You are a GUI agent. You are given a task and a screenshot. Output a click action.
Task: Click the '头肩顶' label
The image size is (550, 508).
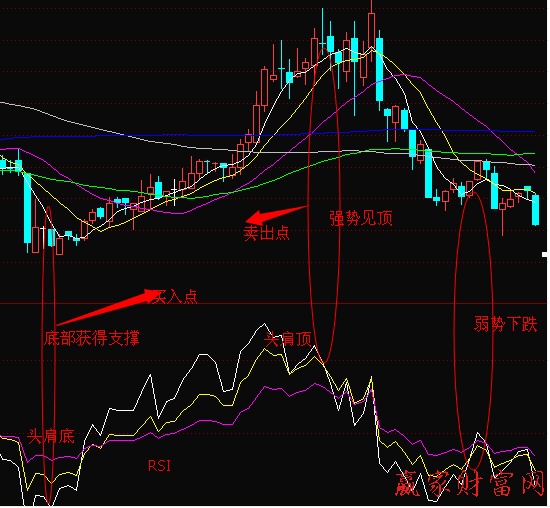(288, 339)
